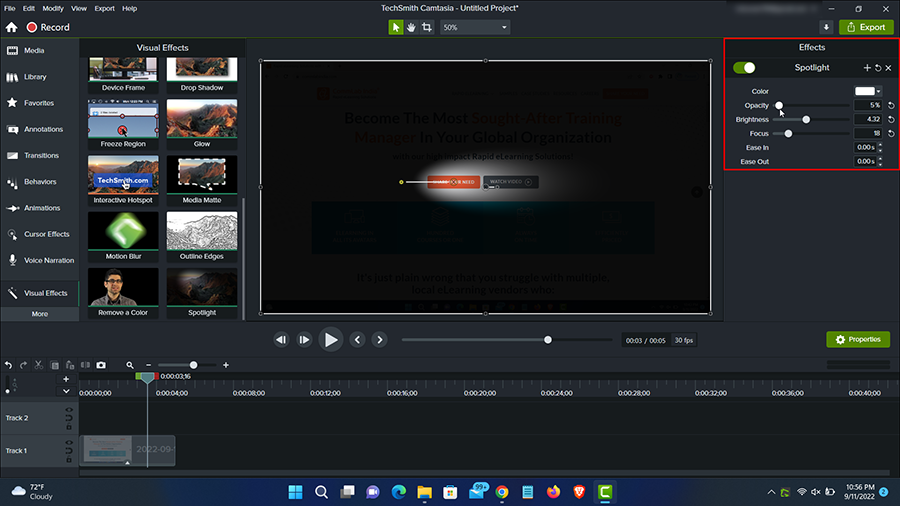Click the Play button
The image size is (900, 506).
(x=331, y=340)
